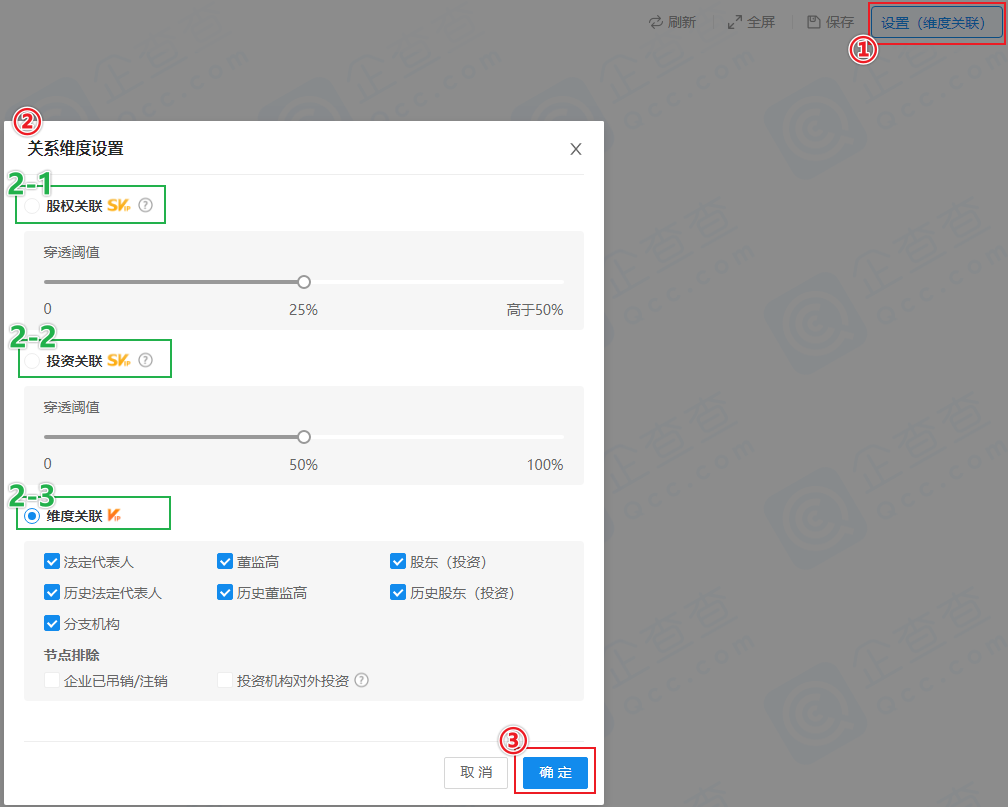Click the 确定 confirm button
The height and width of the screenshot is (807, 1008).
tap(555, 772)
